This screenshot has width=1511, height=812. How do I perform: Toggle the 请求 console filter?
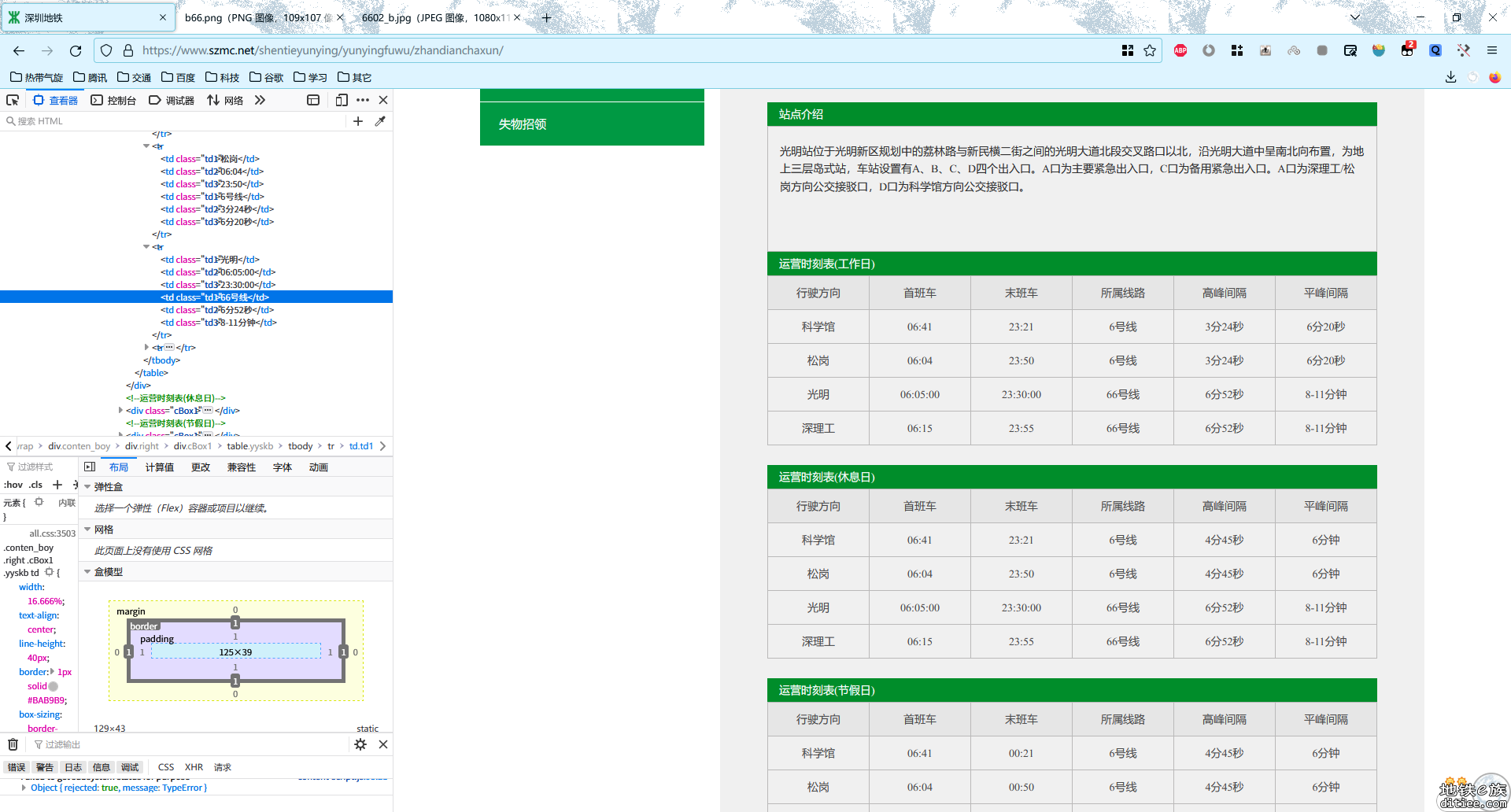click(223, 767)
